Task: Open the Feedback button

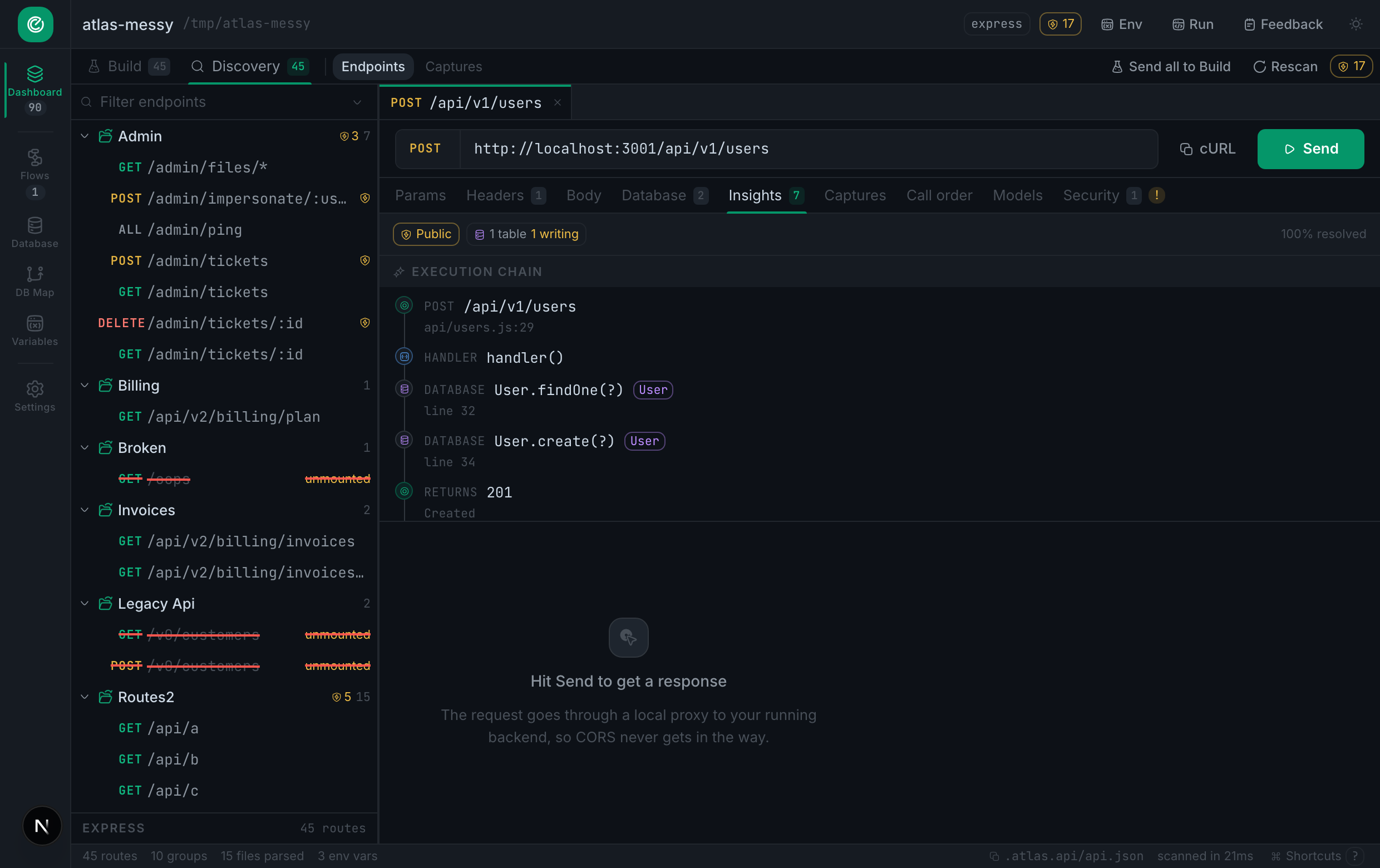Action: point(1283,24)
